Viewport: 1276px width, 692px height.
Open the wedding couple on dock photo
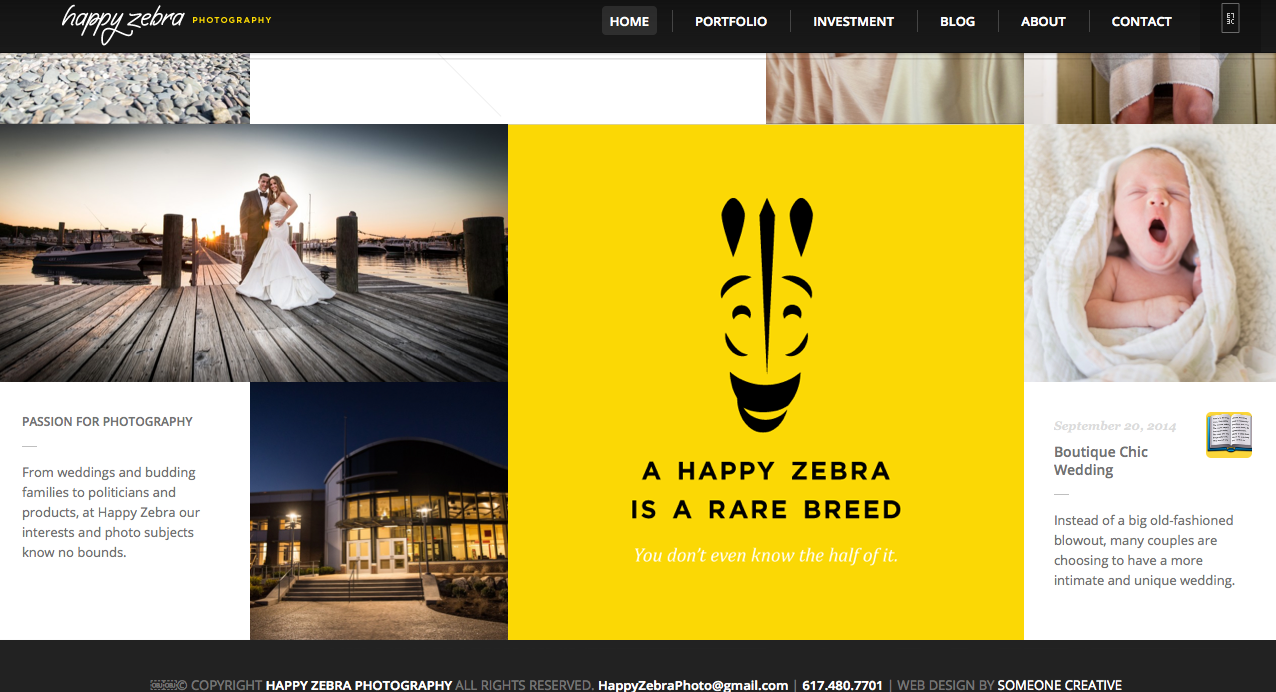tap(254, 253)
